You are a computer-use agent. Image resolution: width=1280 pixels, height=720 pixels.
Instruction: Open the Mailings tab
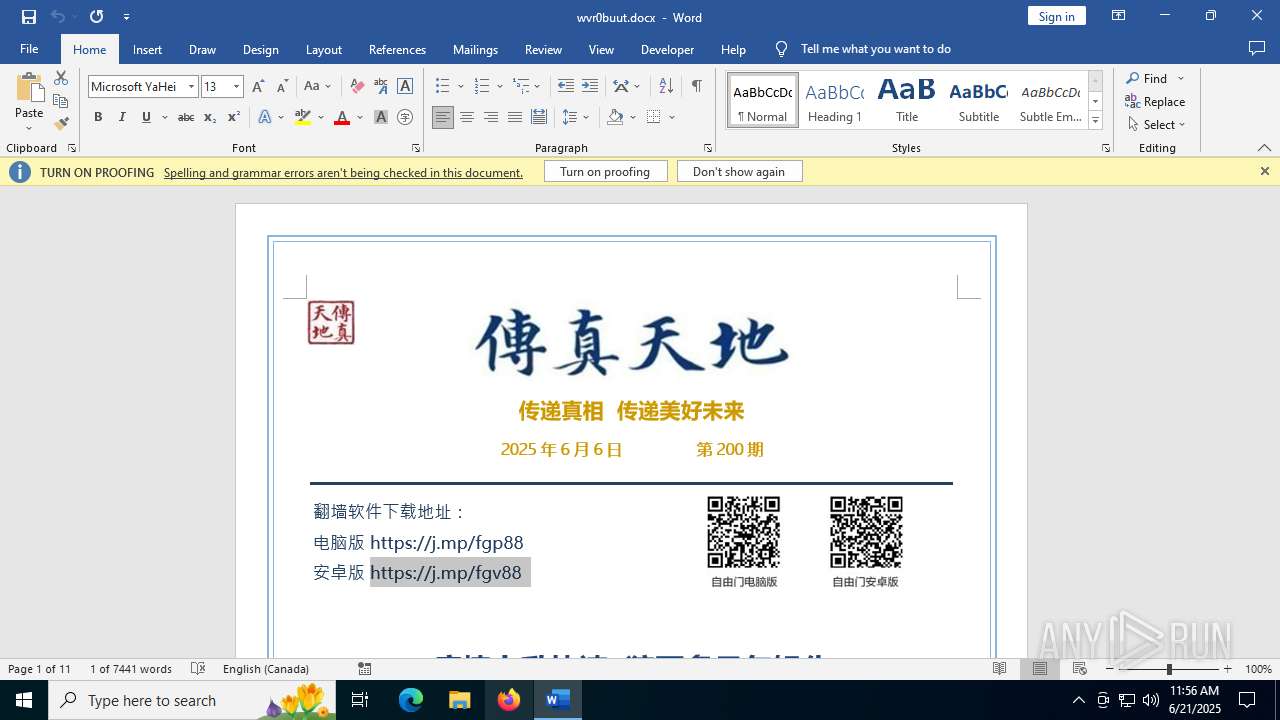pos(475,49)
